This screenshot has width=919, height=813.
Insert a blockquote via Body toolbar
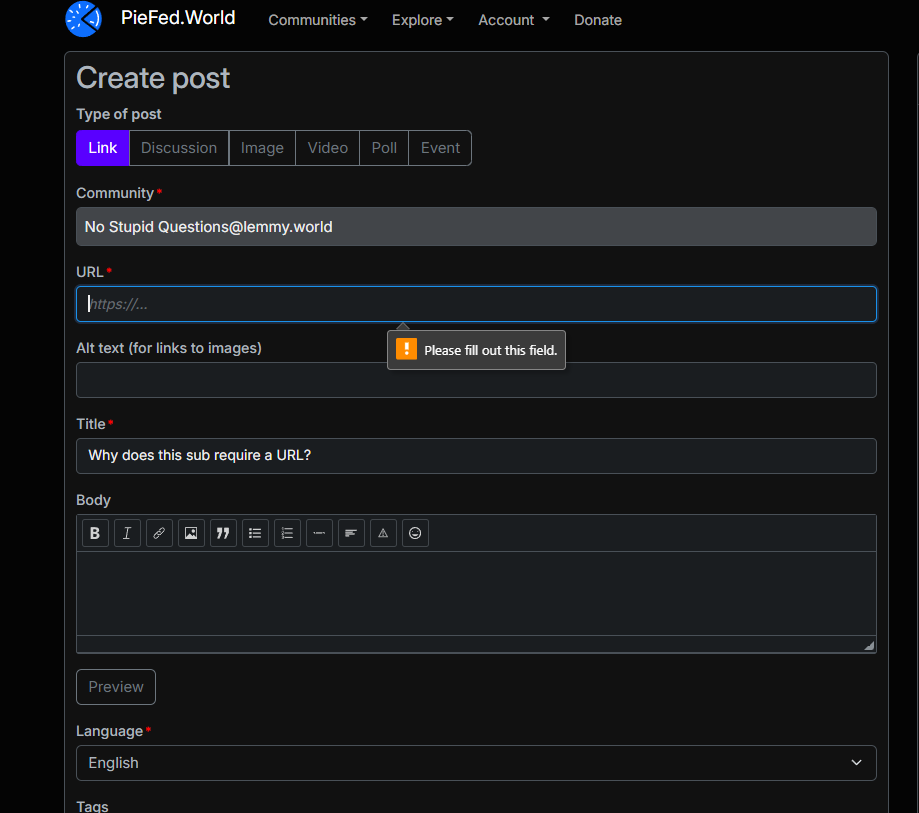[223, 533]
